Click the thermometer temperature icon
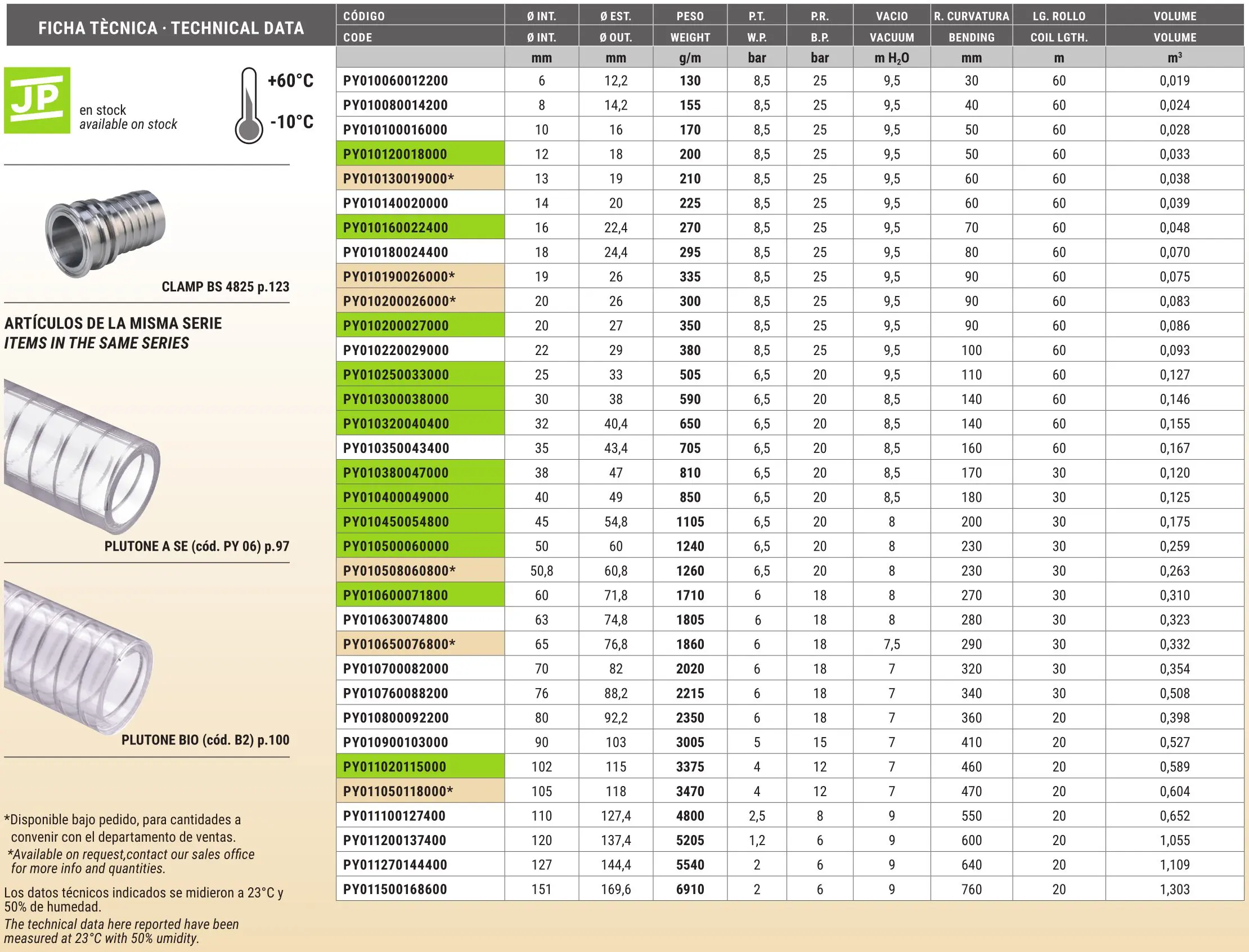The height and width of the screenshot is (952, 1249). (249, 106)
